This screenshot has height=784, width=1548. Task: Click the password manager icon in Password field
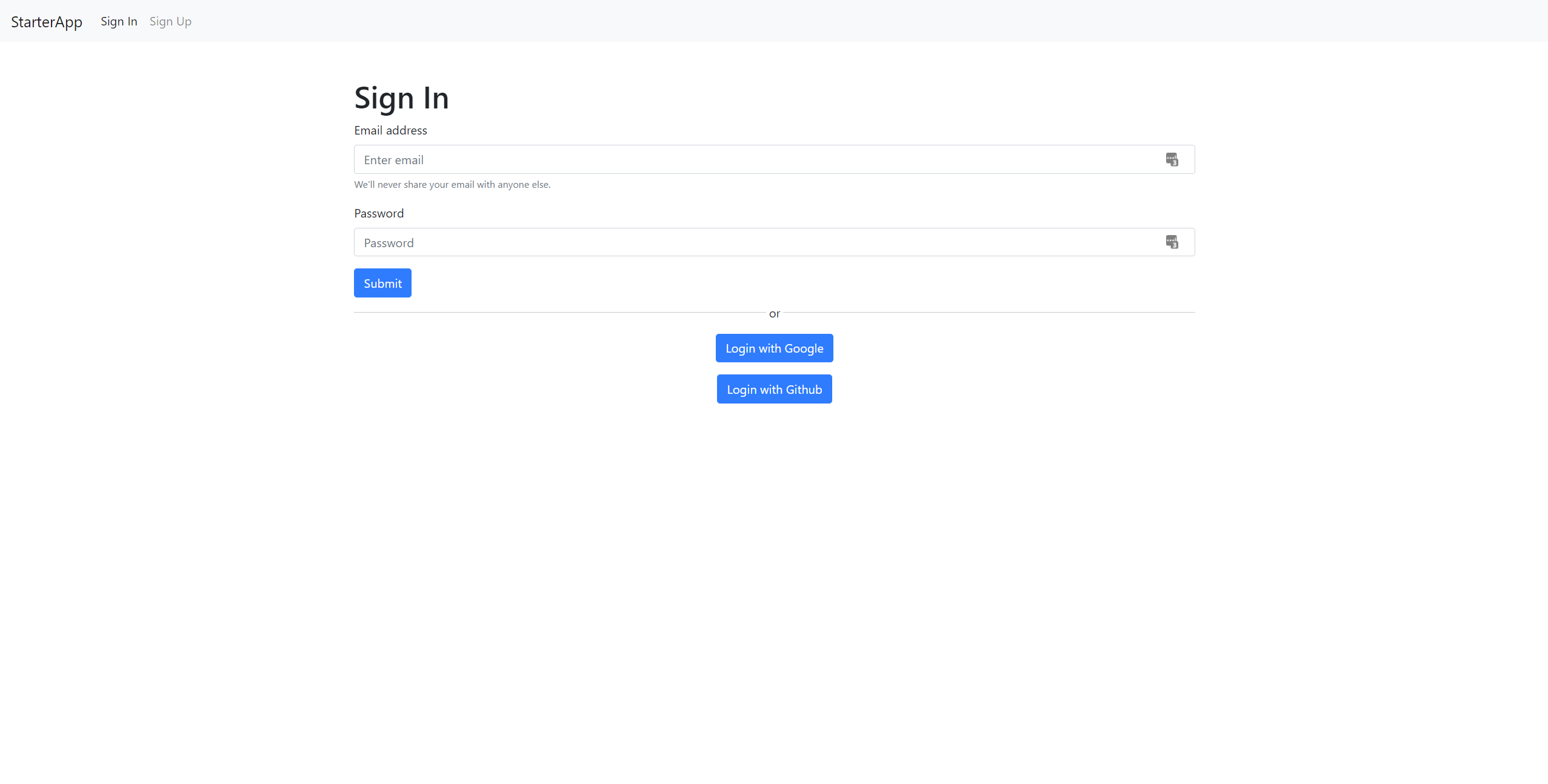[1172, 242]
